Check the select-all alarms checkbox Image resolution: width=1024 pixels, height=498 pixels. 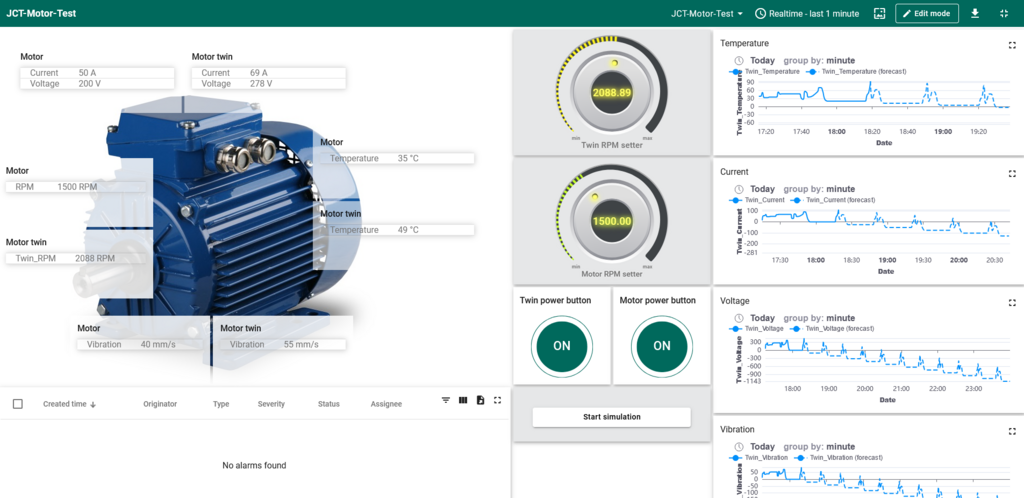(18, 404)
